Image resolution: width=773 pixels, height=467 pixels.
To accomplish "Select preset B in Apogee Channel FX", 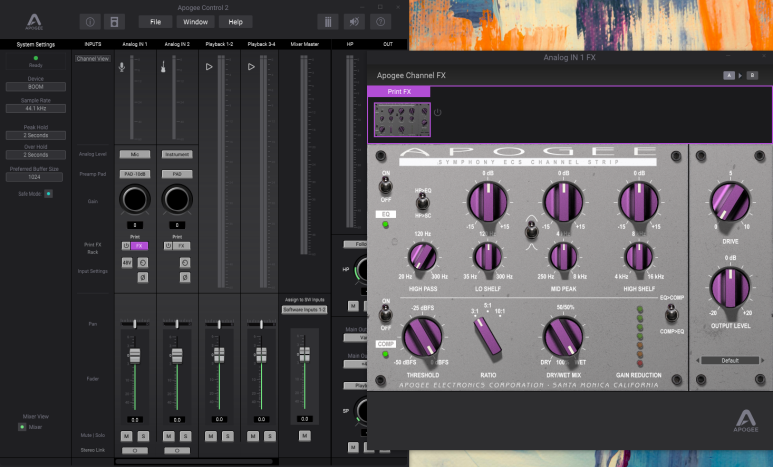I will click(752, 75).
